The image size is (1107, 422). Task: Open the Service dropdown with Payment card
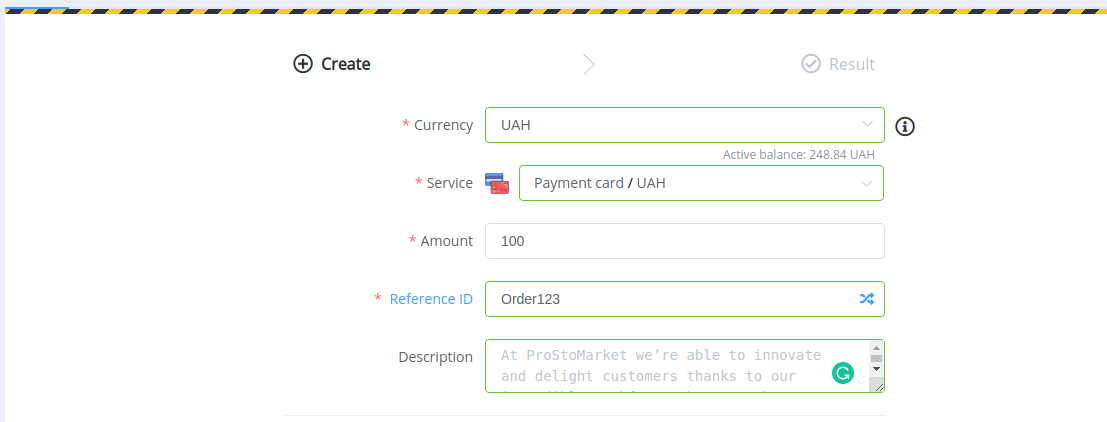(x=690, y=183)
